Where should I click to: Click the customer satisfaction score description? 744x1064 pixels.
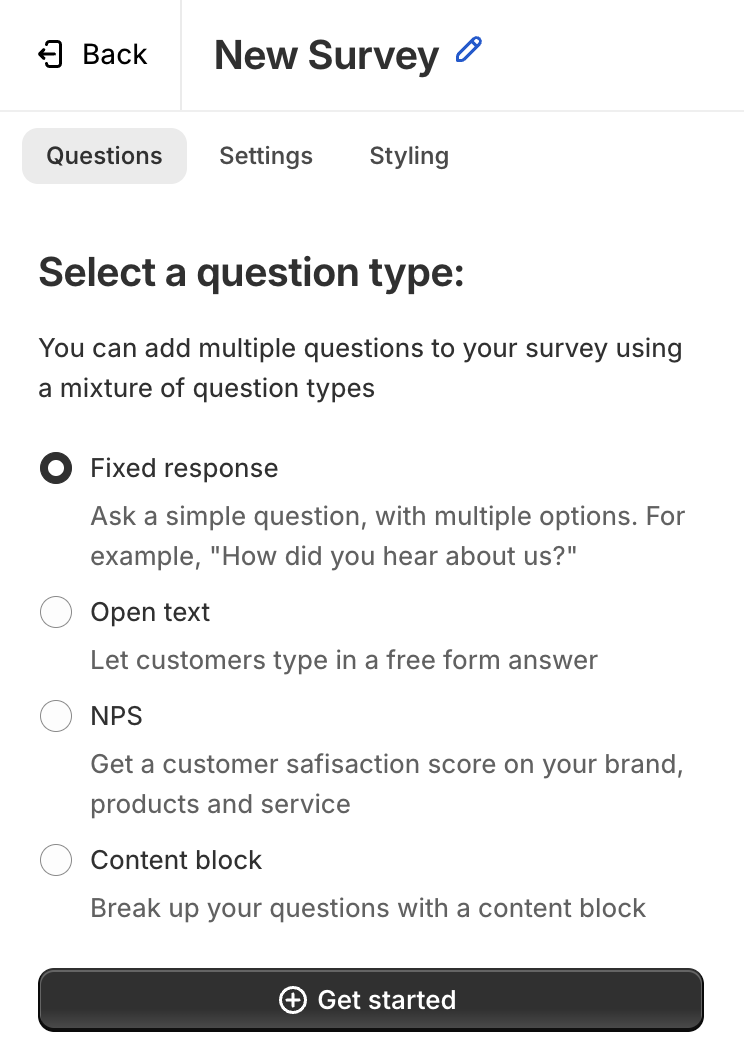[387, 784]
